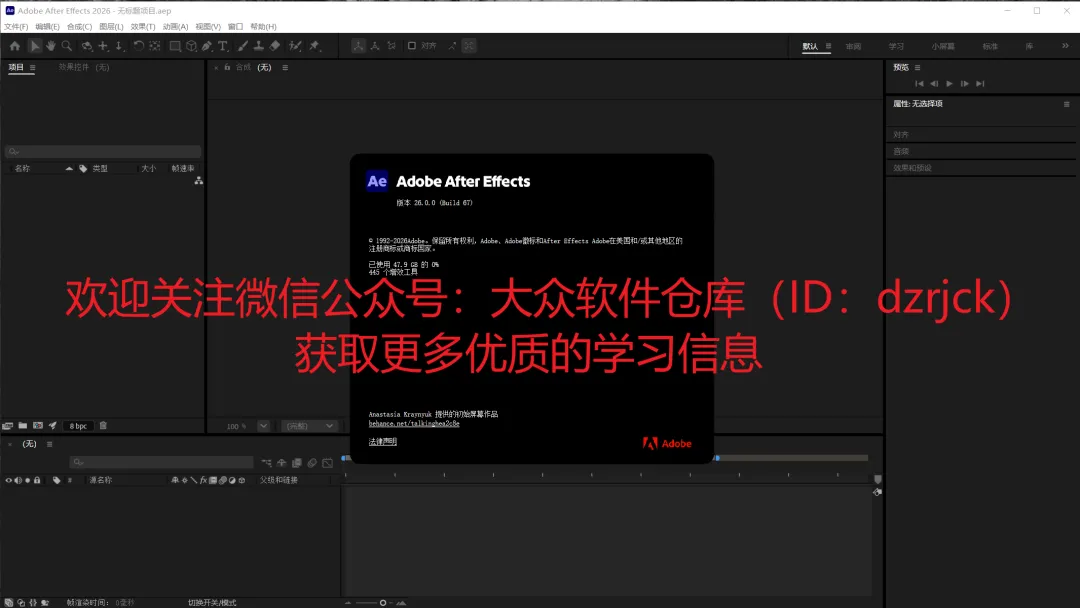Select the Clone Stamp tool

[258, 46]
